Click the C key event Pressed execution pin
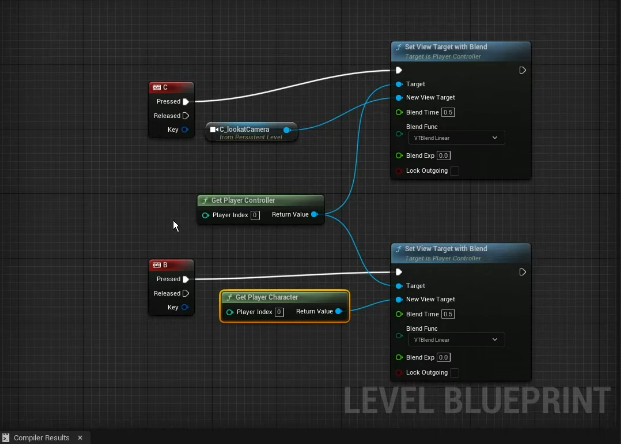Image resolution: width=621 pixels, height=444 pixels. (186, 101)
